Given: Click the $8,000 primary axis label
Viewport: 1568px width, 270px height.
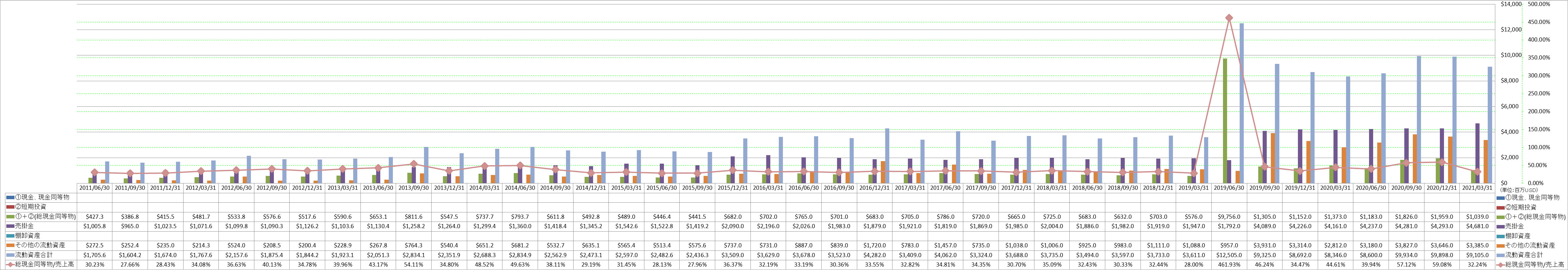Looking at the screenshot, I should (x=1509, y=80).
